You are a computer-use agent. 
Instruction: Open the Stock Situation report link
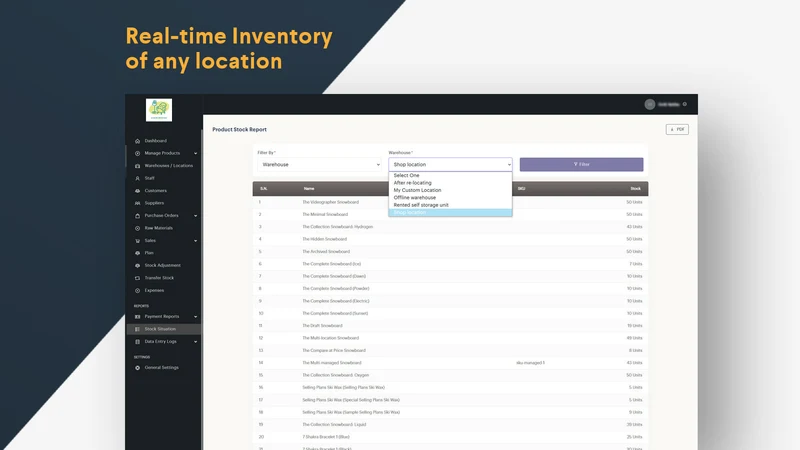pos(160,329)
